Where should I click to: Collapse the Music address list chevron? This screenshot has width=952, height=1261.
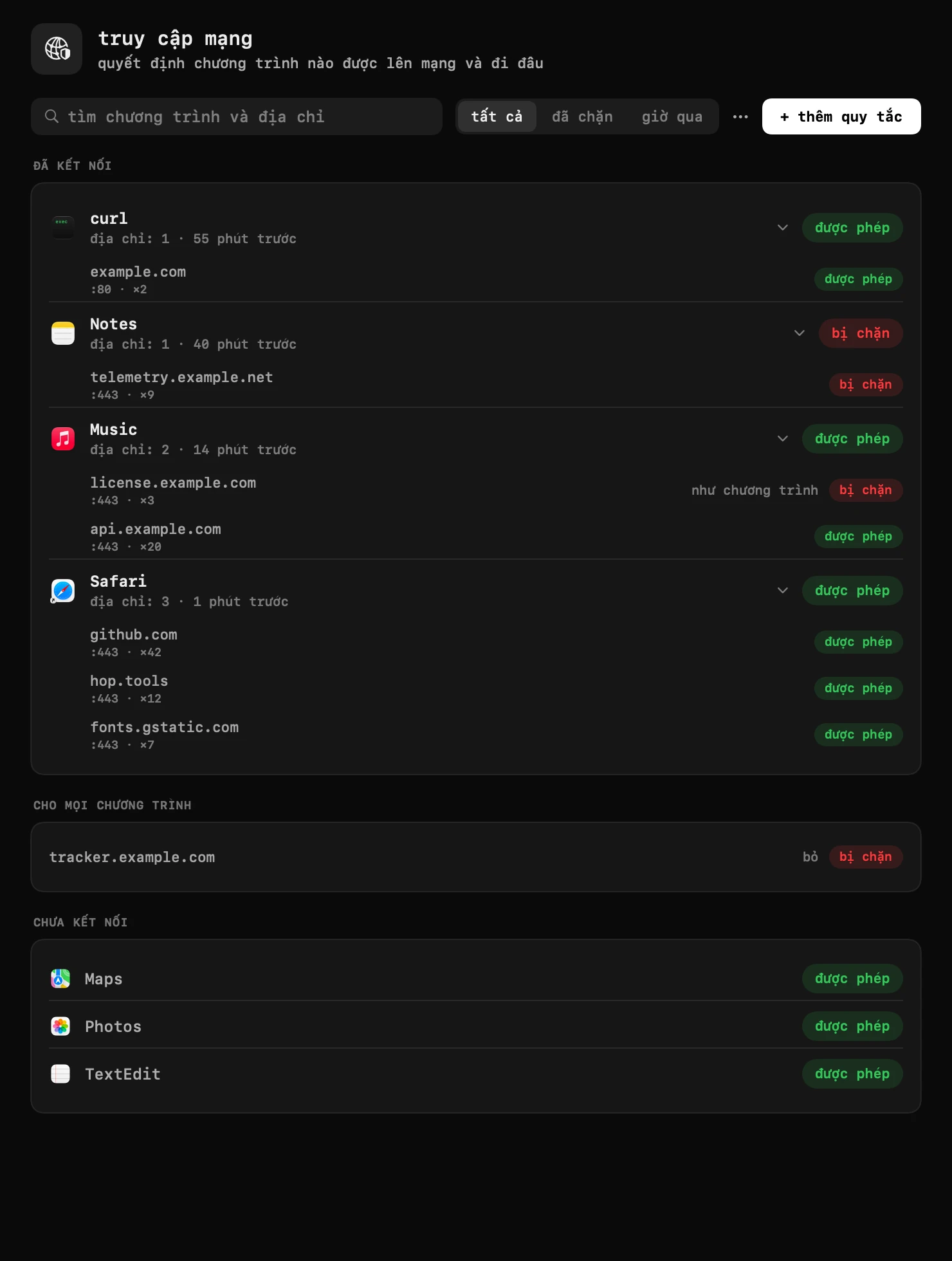tap(783, 439)
